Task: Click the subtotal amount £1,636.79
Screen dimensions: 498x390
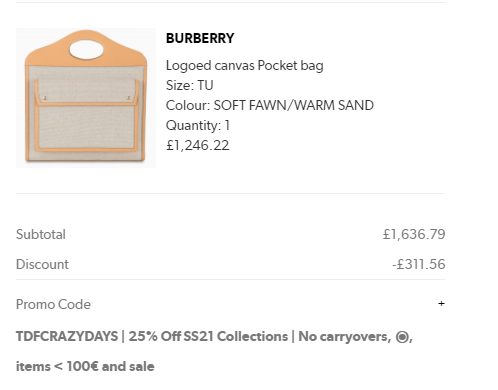Action: click(x=414, y=234)
